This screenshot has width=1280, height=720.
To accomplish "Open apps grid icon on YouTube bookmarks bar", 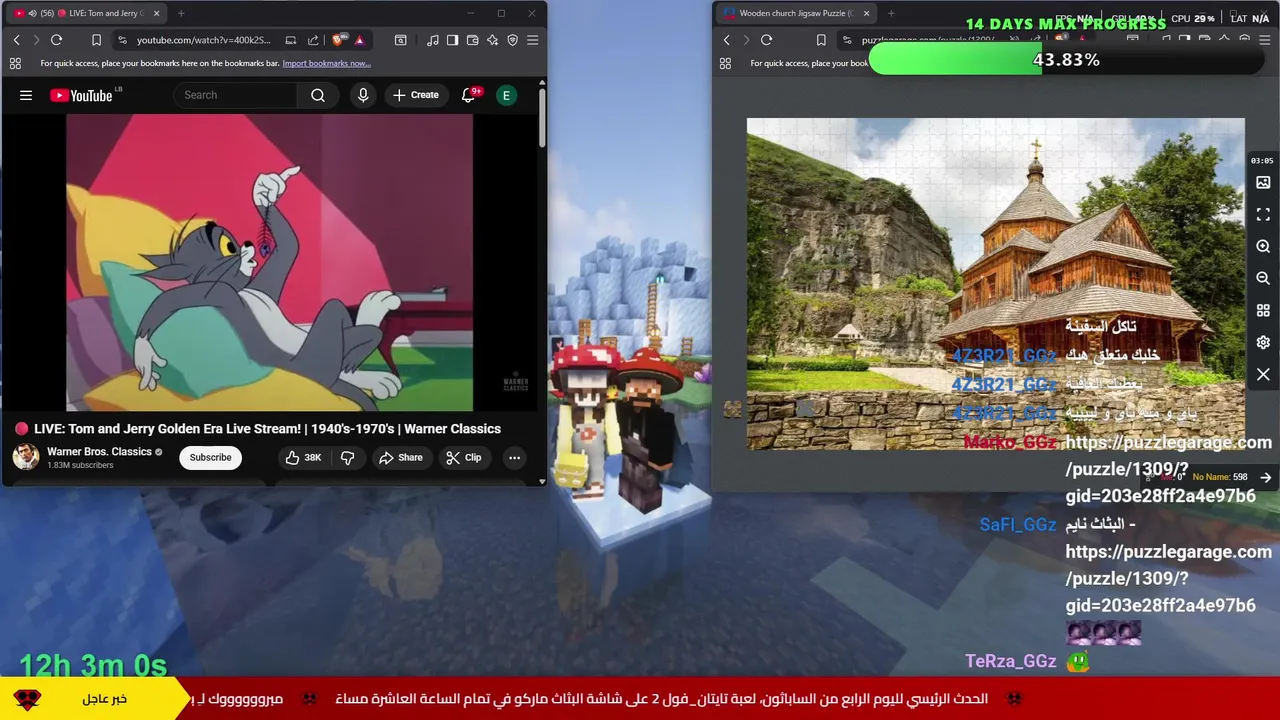I will [15, 63].
